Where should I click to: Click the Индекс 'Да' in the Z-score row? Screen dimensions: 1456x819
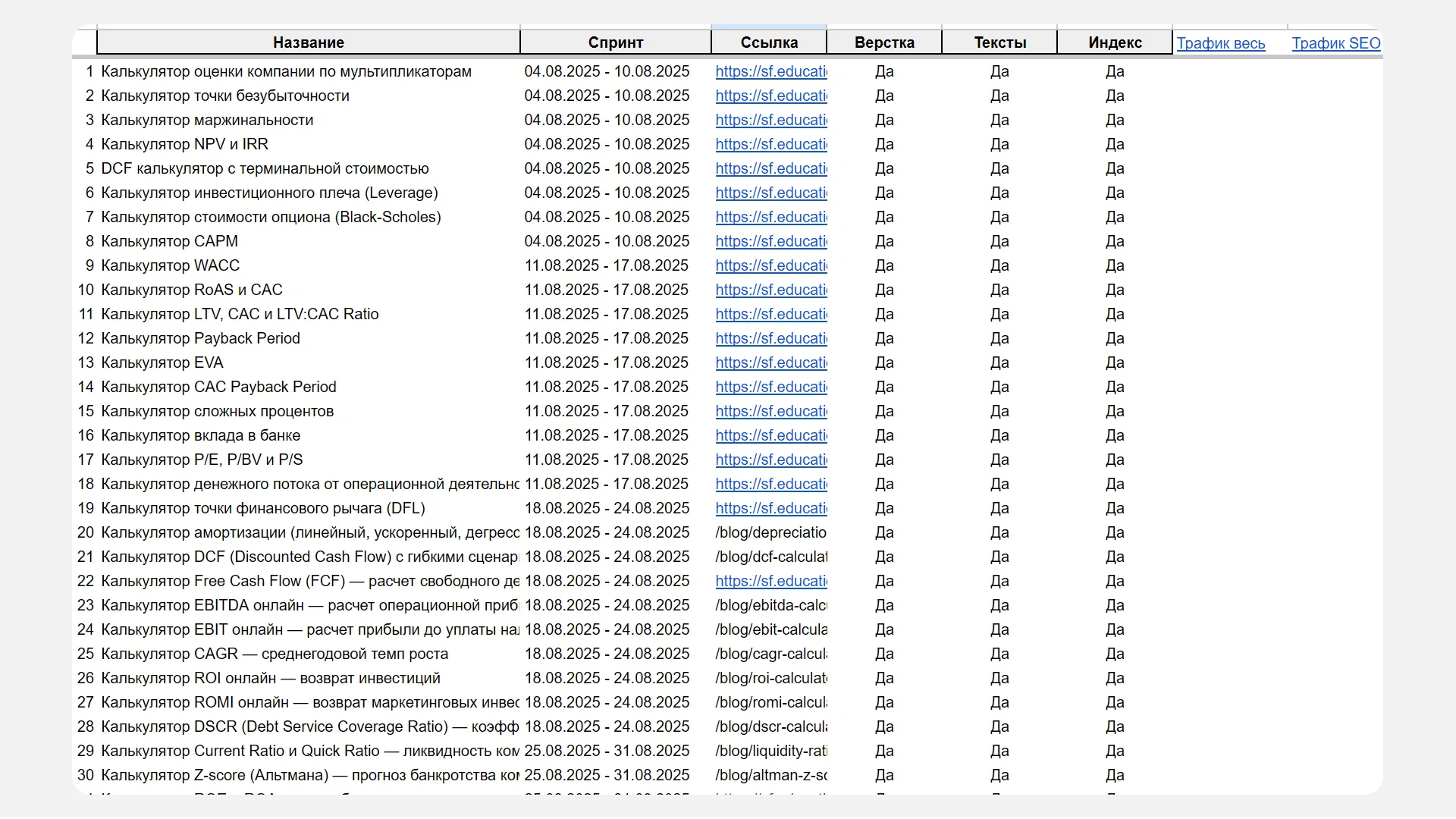click(x=1115, y=775)
